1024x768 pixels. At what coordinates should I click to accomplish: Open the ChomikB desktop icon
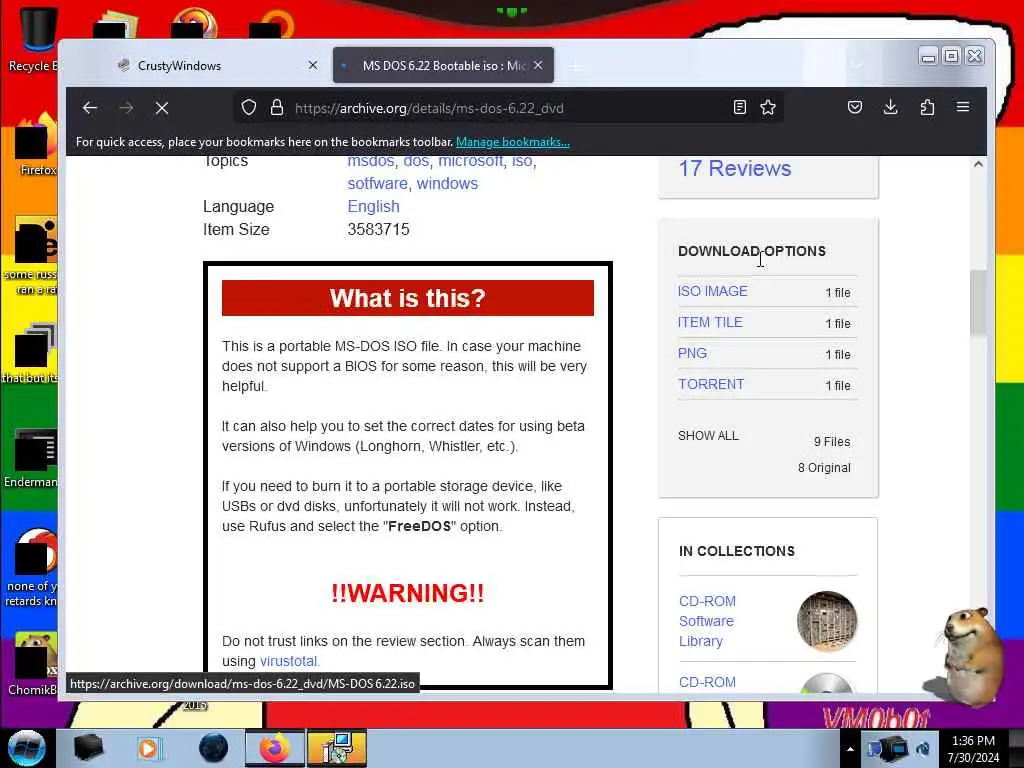coord(33,664)
